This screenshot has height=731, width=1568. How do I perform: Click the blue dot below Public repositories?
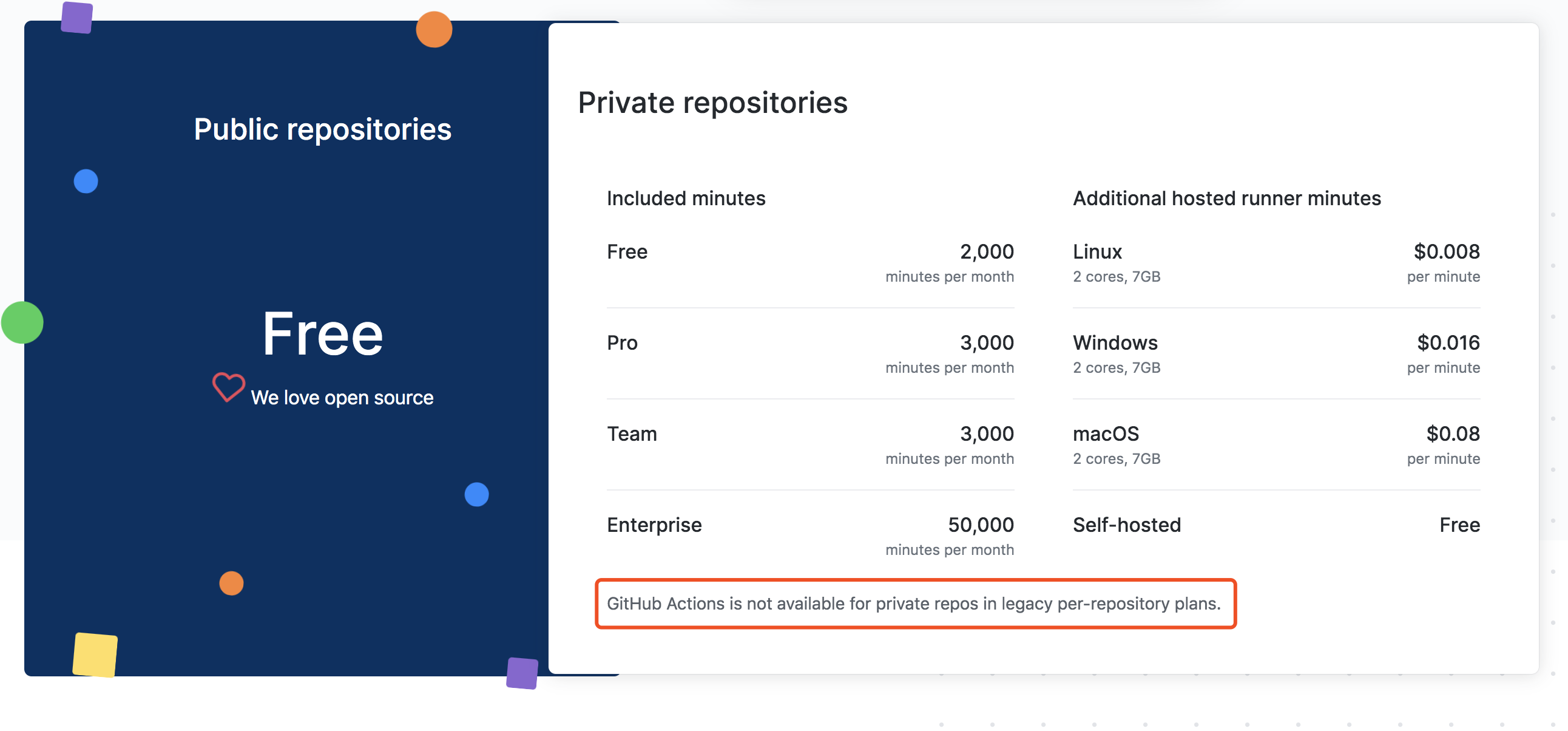(86, 181)
